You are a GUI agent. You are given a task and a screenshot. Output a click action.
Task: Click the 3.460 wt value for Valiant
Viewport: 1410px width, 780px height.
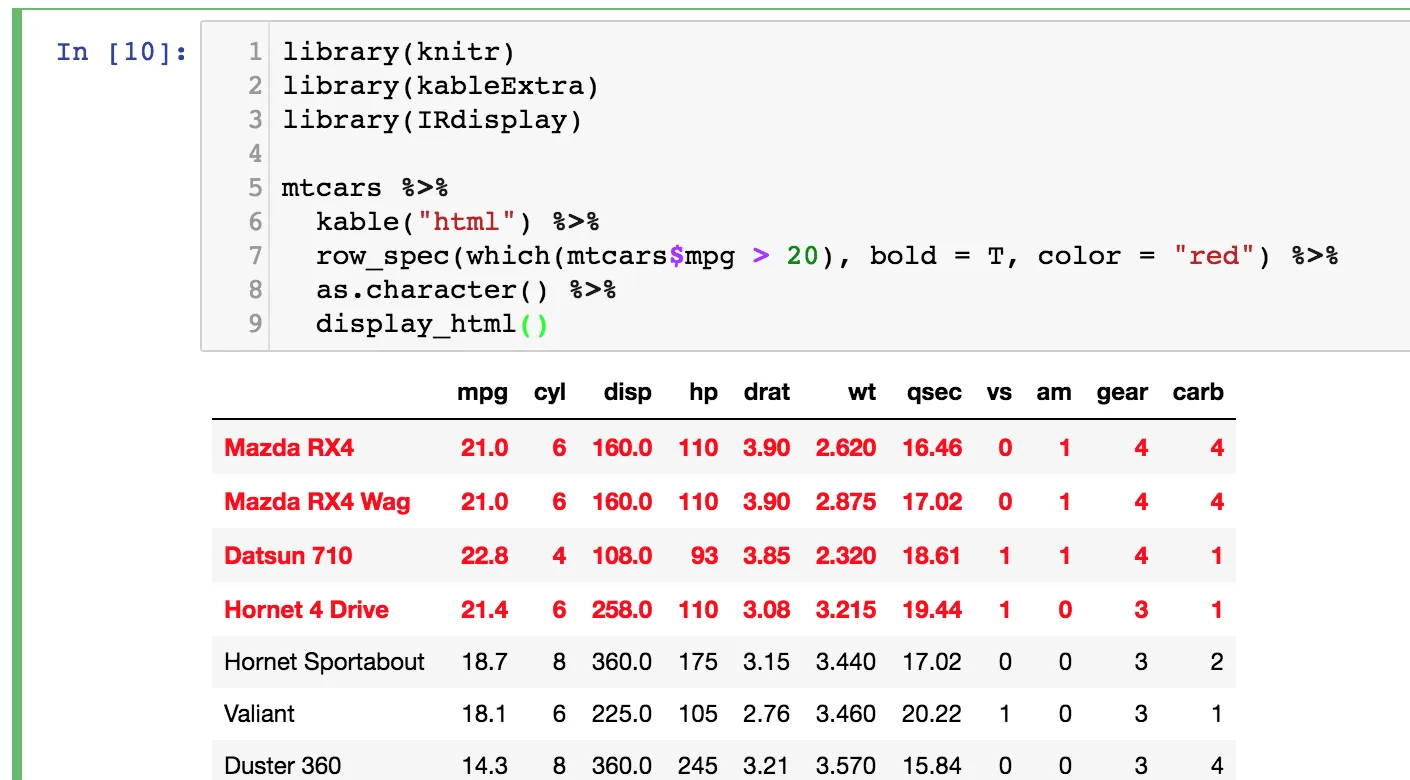click(847, 714)
